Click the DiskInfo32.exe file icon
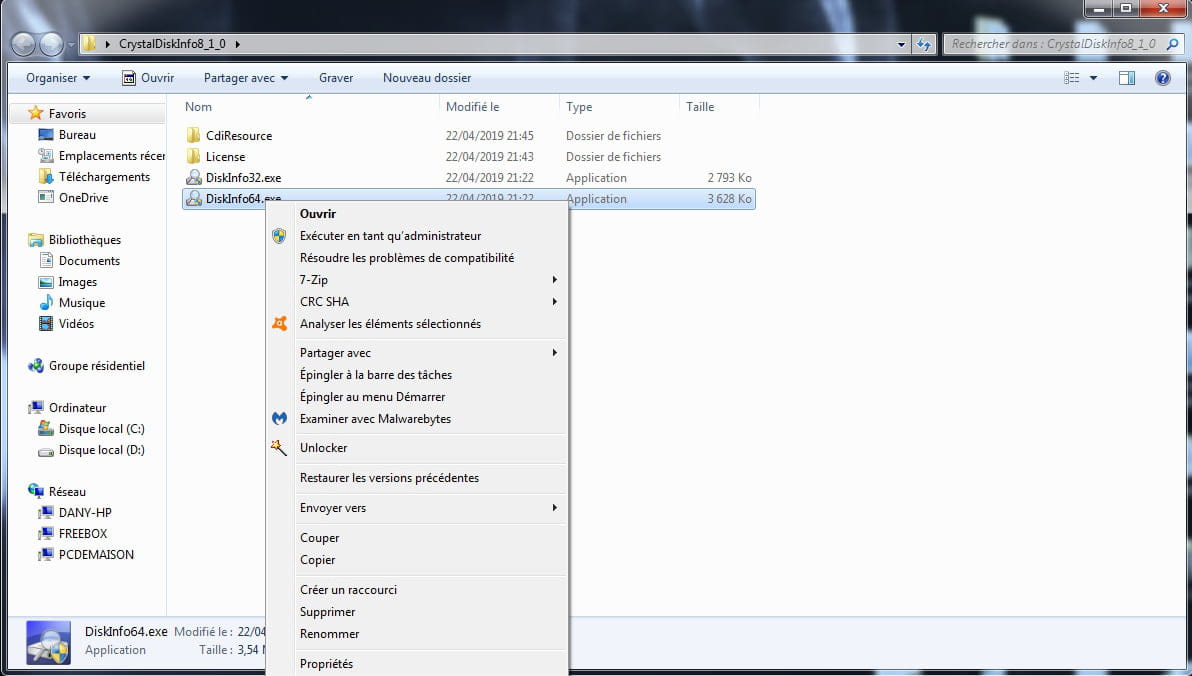The width and height of the screenshot is (1192, 676). pyautogui.click(x=194, y=178)
